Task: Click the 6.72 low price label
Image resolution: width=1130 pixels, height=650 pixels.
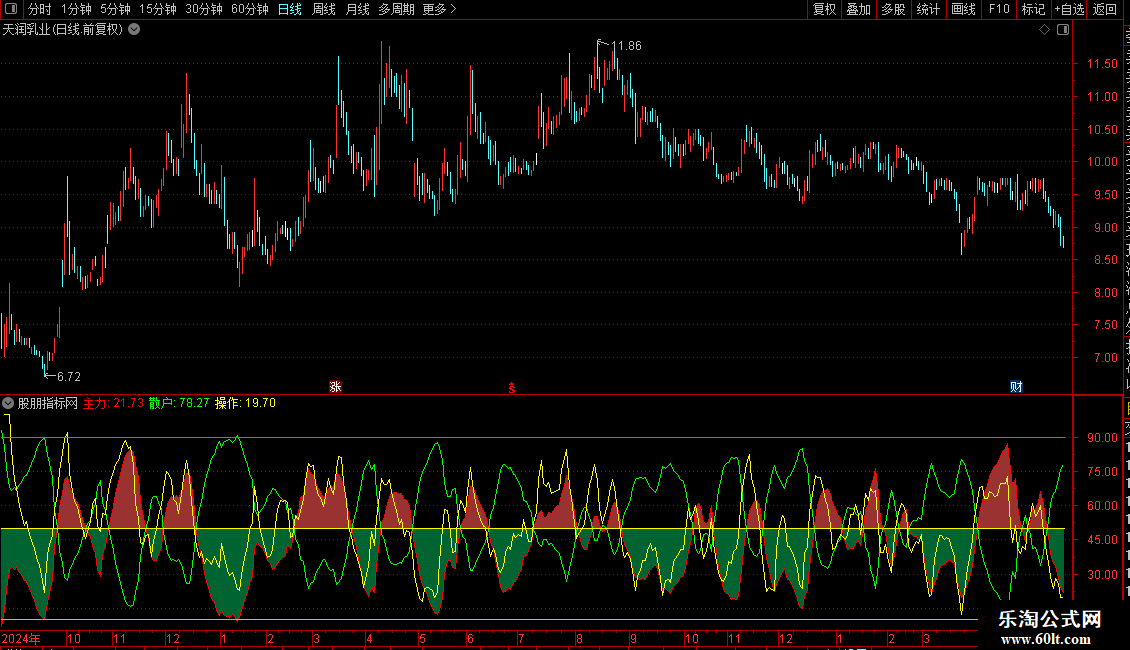Action: point(68,377)
